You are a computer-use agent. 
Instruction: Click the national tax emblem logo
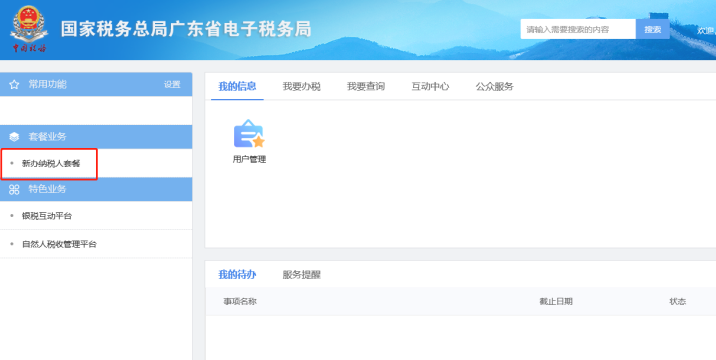point(29,29)
